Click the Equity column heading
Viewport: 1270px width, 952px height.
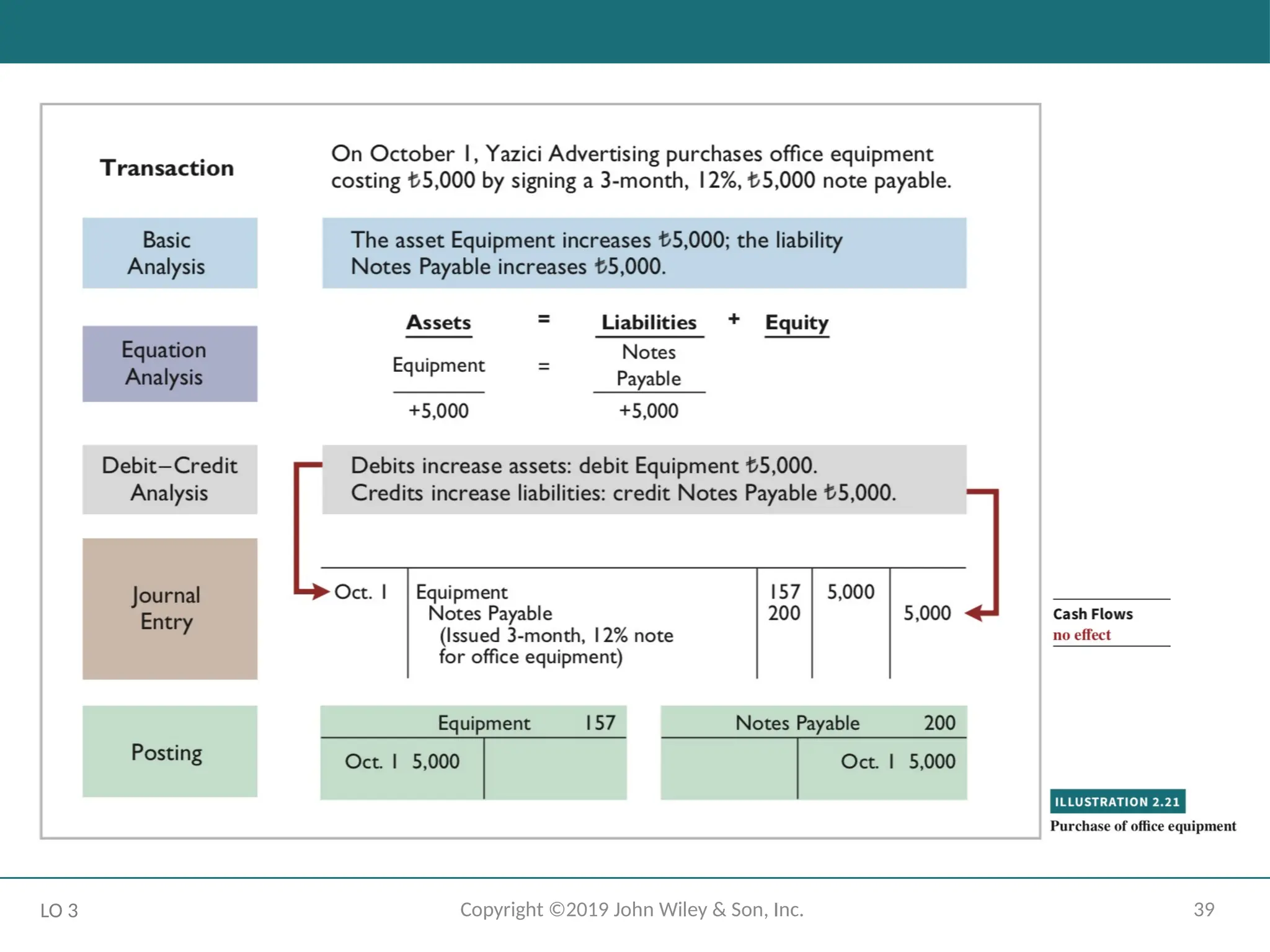tap(796, 322)
